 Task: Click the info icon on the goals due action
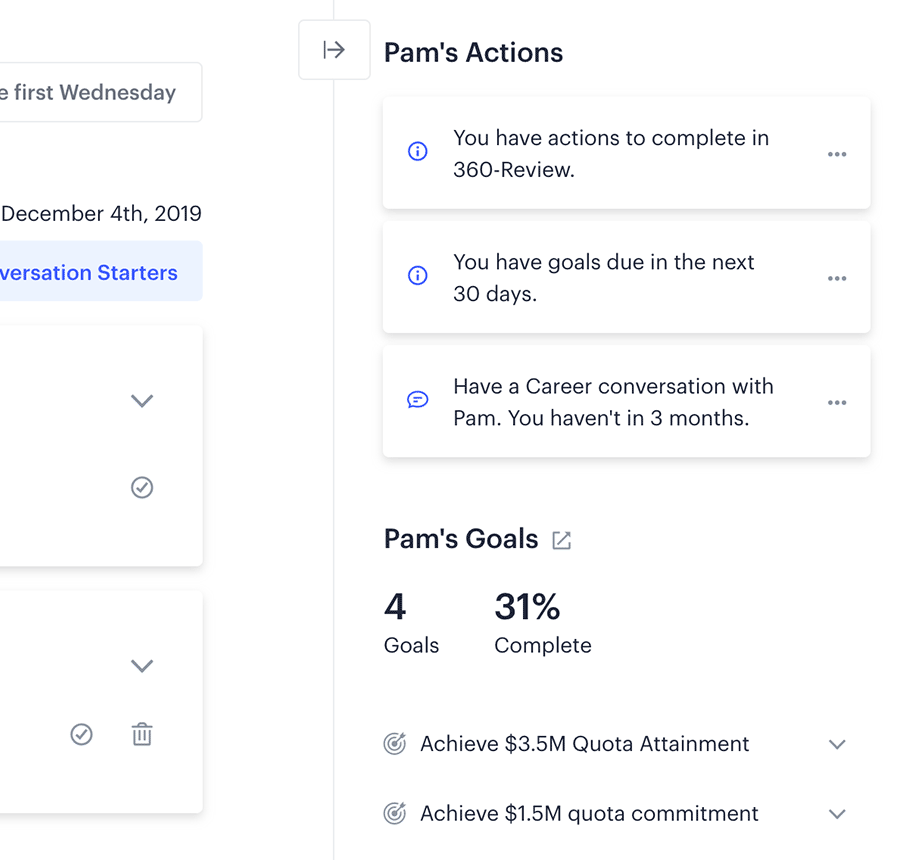[x=417, y=276]
